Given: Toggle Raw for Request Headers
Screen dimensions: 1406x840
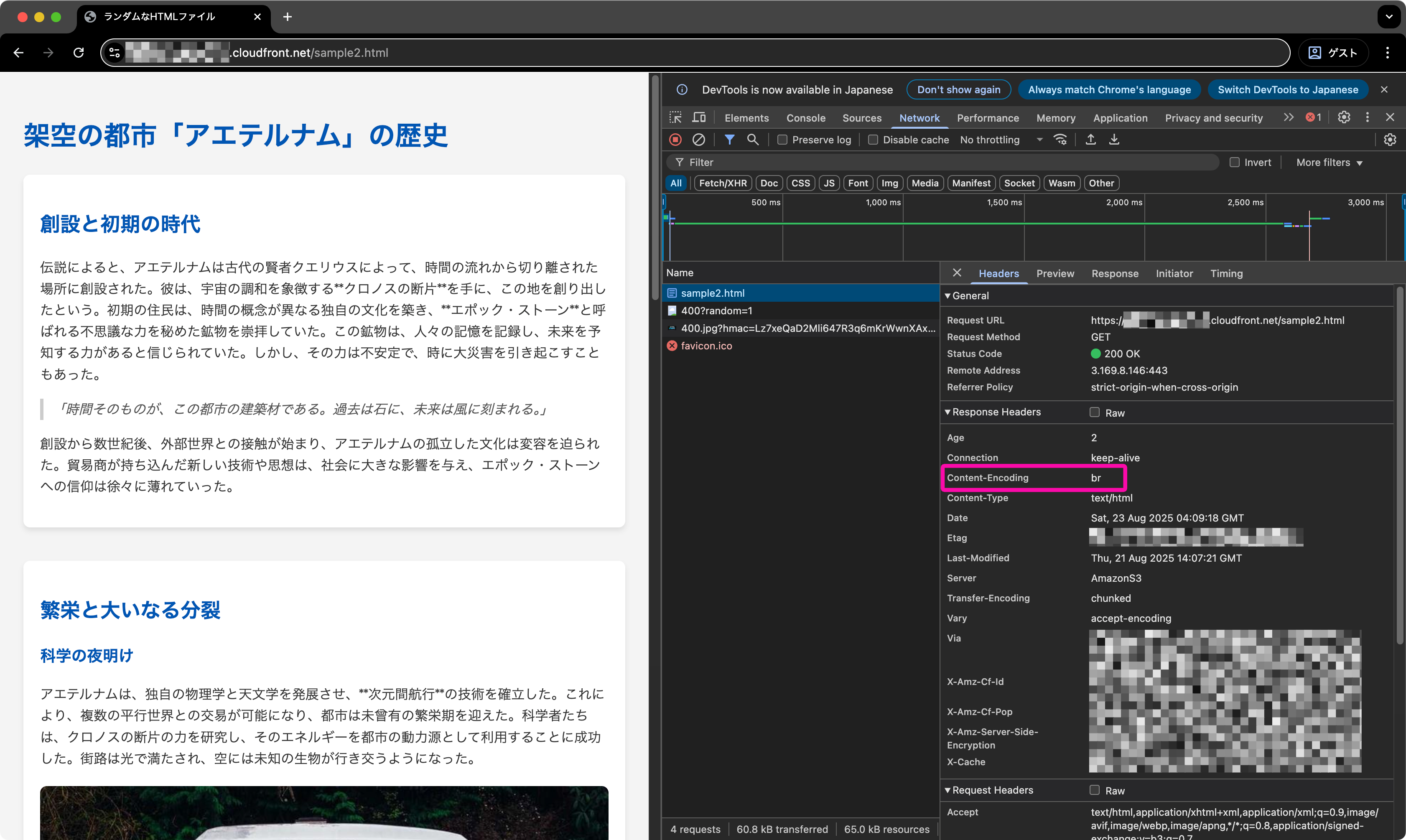Looking at the screenshot, I should [x=1095, y=789].
